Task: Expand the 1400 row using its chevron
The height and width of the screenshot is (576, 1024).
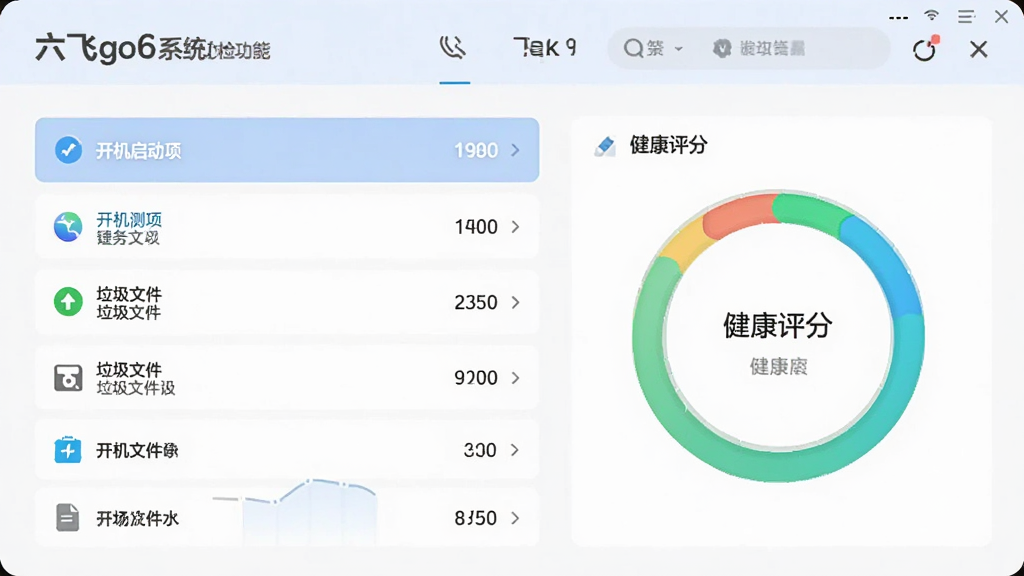Action: [515, 227]
